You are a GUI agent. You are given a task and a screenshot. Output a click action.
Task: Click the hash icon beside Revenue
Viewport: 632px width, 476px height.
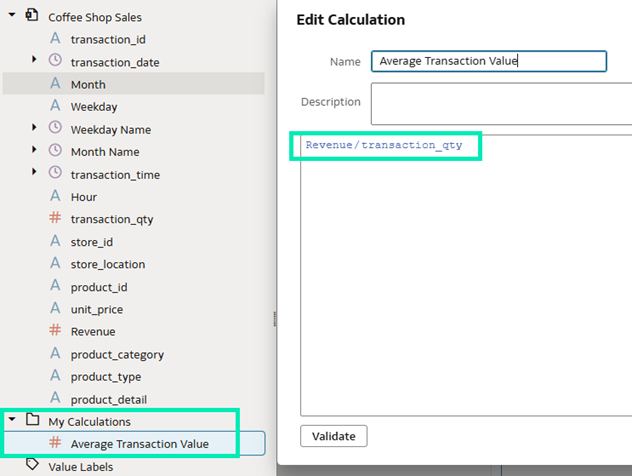pyautogui.click(x=55, y=331)
